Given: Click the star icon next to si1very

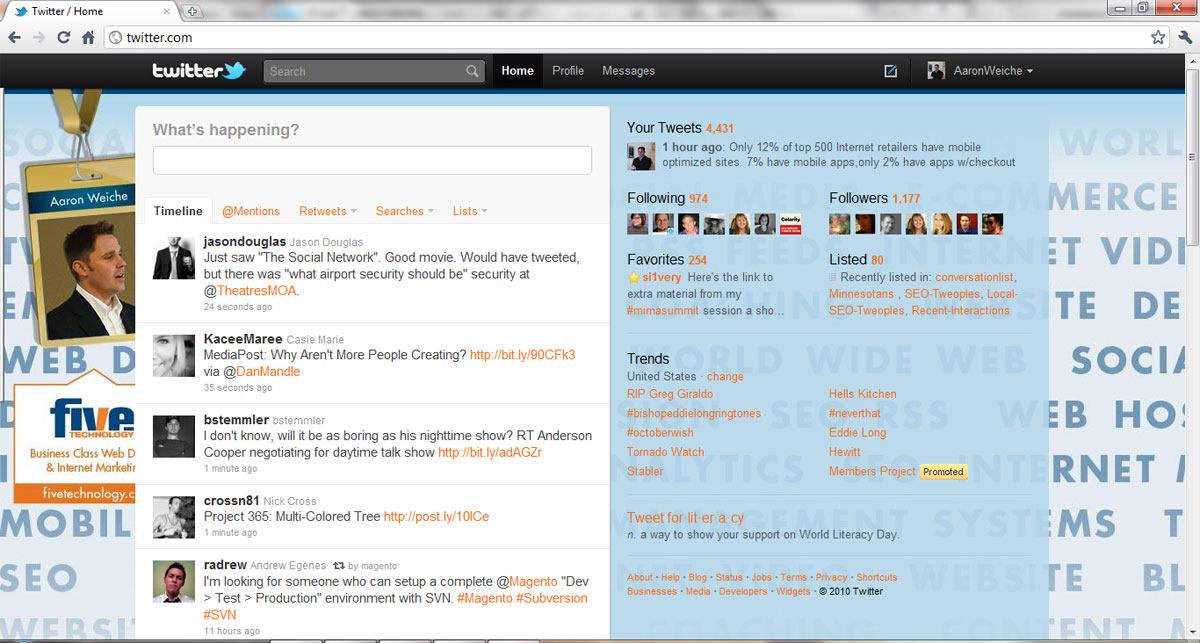Looking at the screenshot, I should 633,277.
